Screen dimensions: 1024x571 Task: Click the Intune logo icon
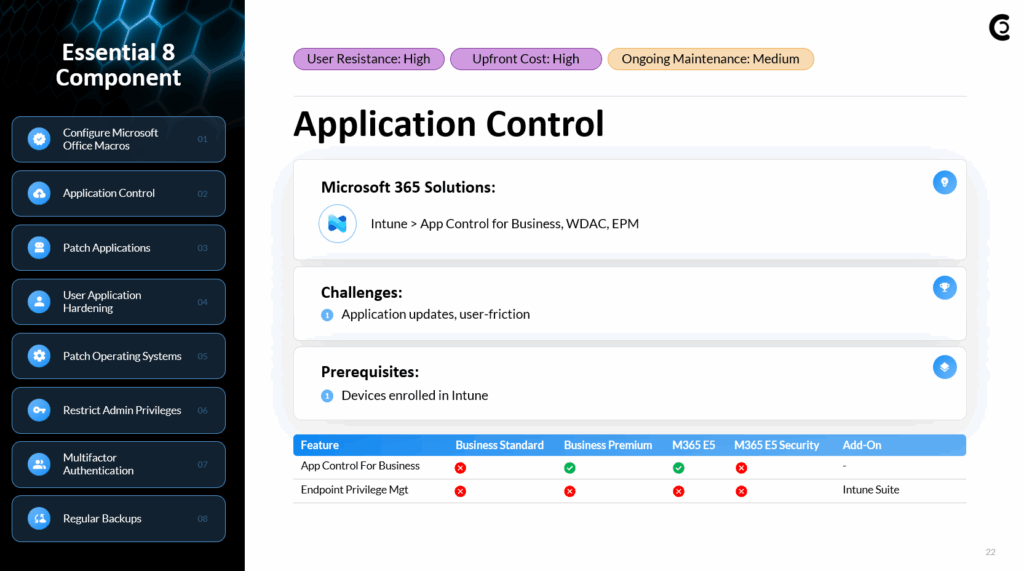pos(337,223)
